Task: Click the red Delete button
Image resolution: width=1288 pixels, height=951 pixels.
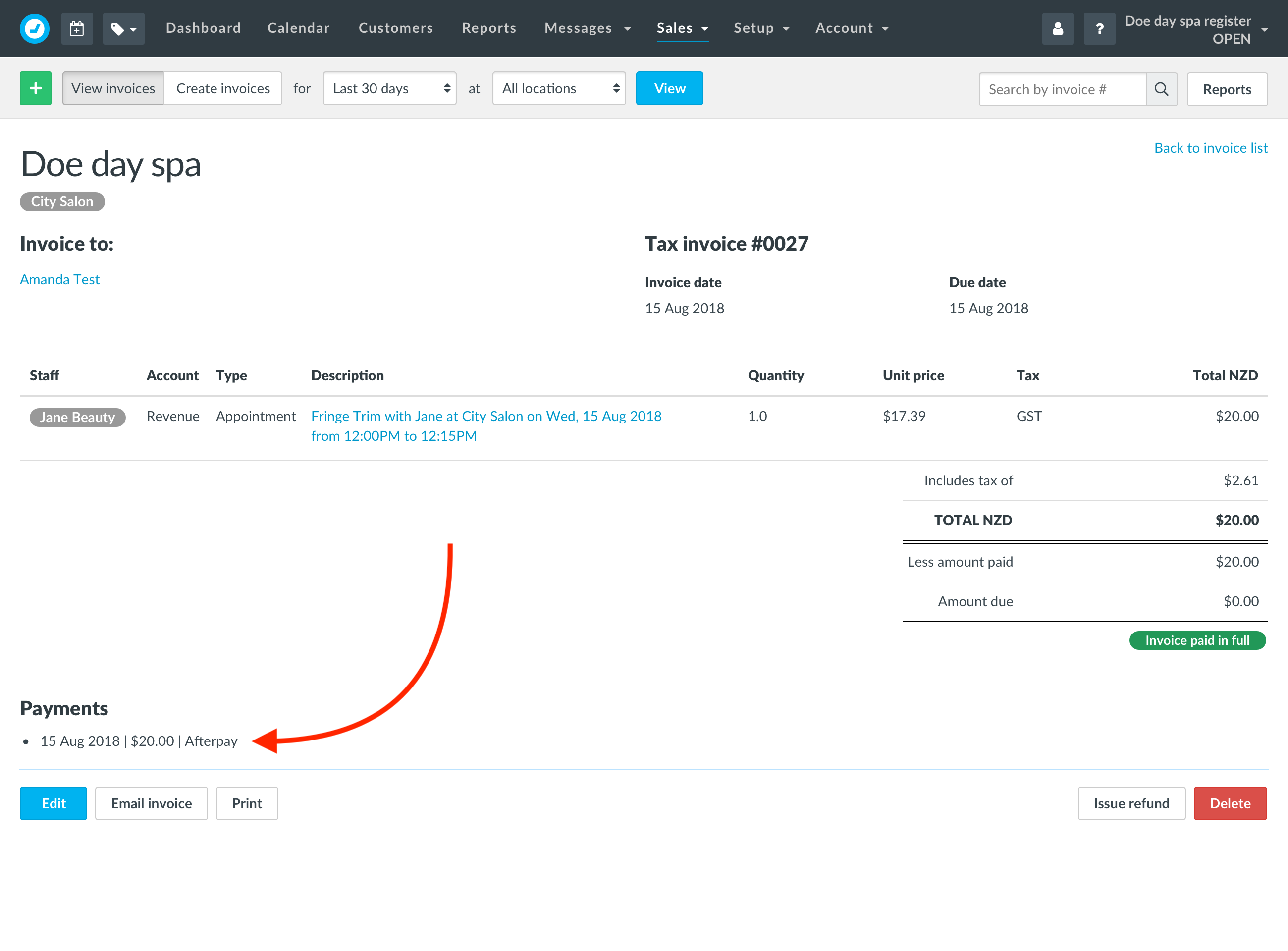Action: [x=1230, y=803]
